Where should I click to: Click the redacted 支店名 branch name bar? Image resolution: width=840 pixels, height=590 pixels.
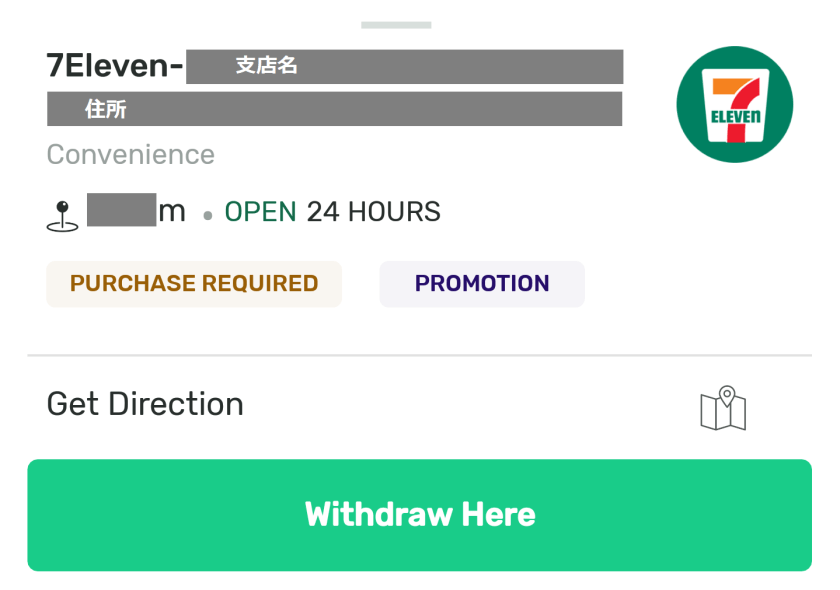(x=404, y=66)
